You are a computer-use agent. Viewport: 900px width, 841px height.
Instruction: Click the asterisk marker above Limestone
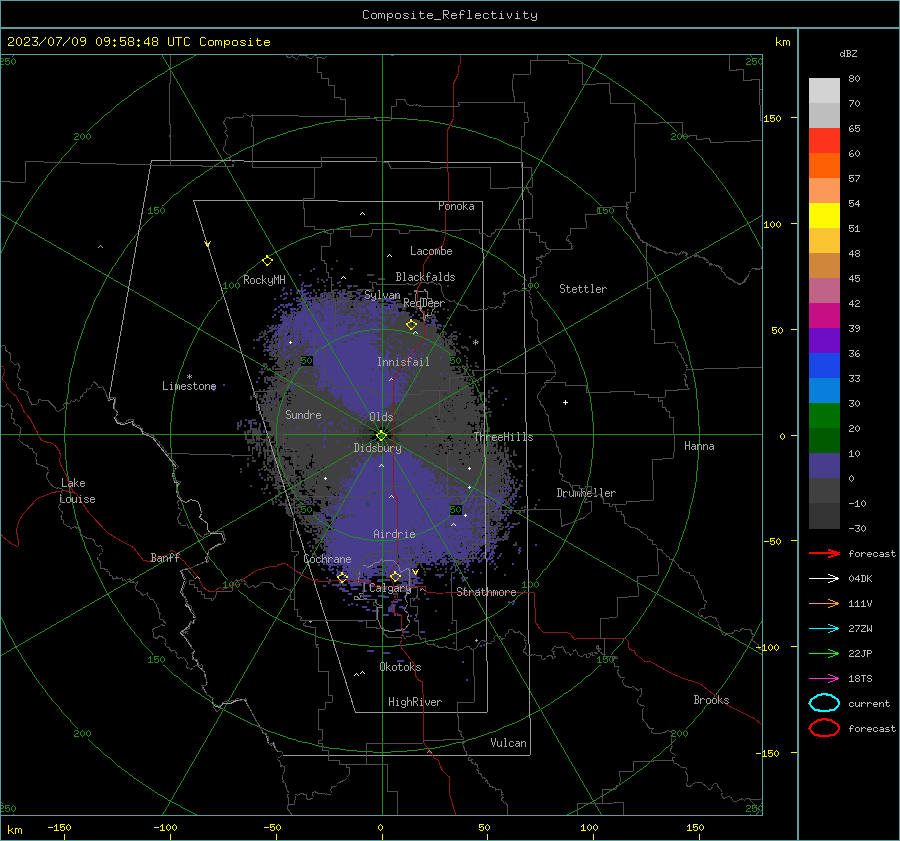189,377
